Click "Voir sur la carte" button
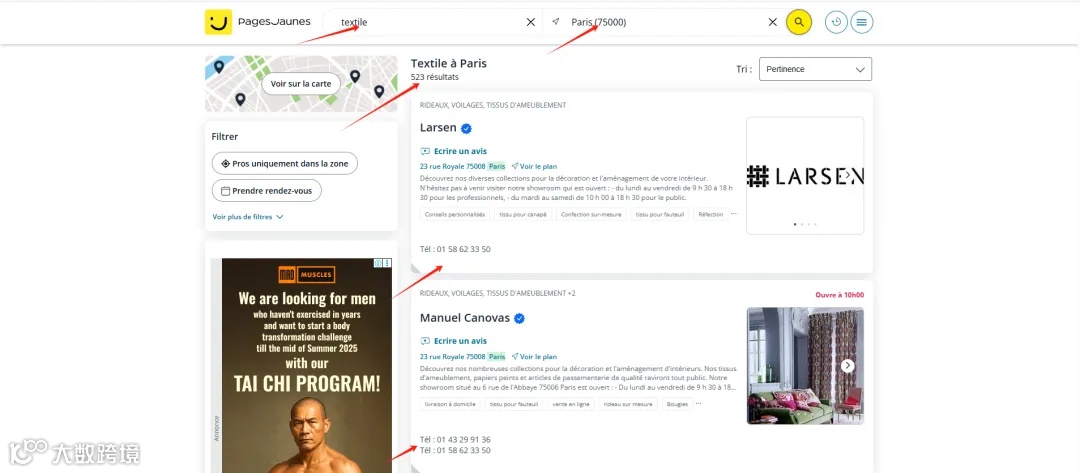 [x=301, y=84]
